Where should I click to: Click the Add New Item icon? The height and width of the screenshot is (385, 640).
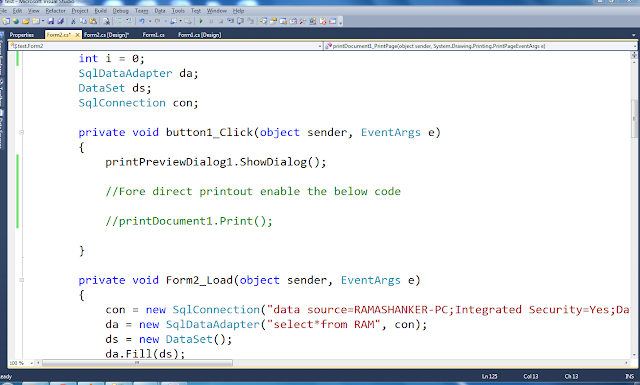36,21
